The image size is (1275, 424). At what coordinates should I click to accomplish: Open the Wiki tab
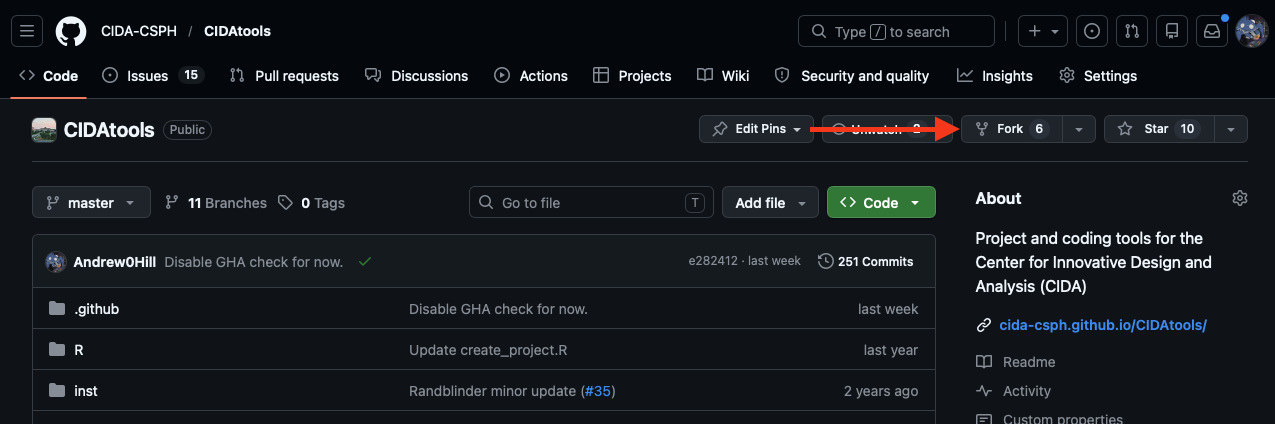(x=723, y=76)
